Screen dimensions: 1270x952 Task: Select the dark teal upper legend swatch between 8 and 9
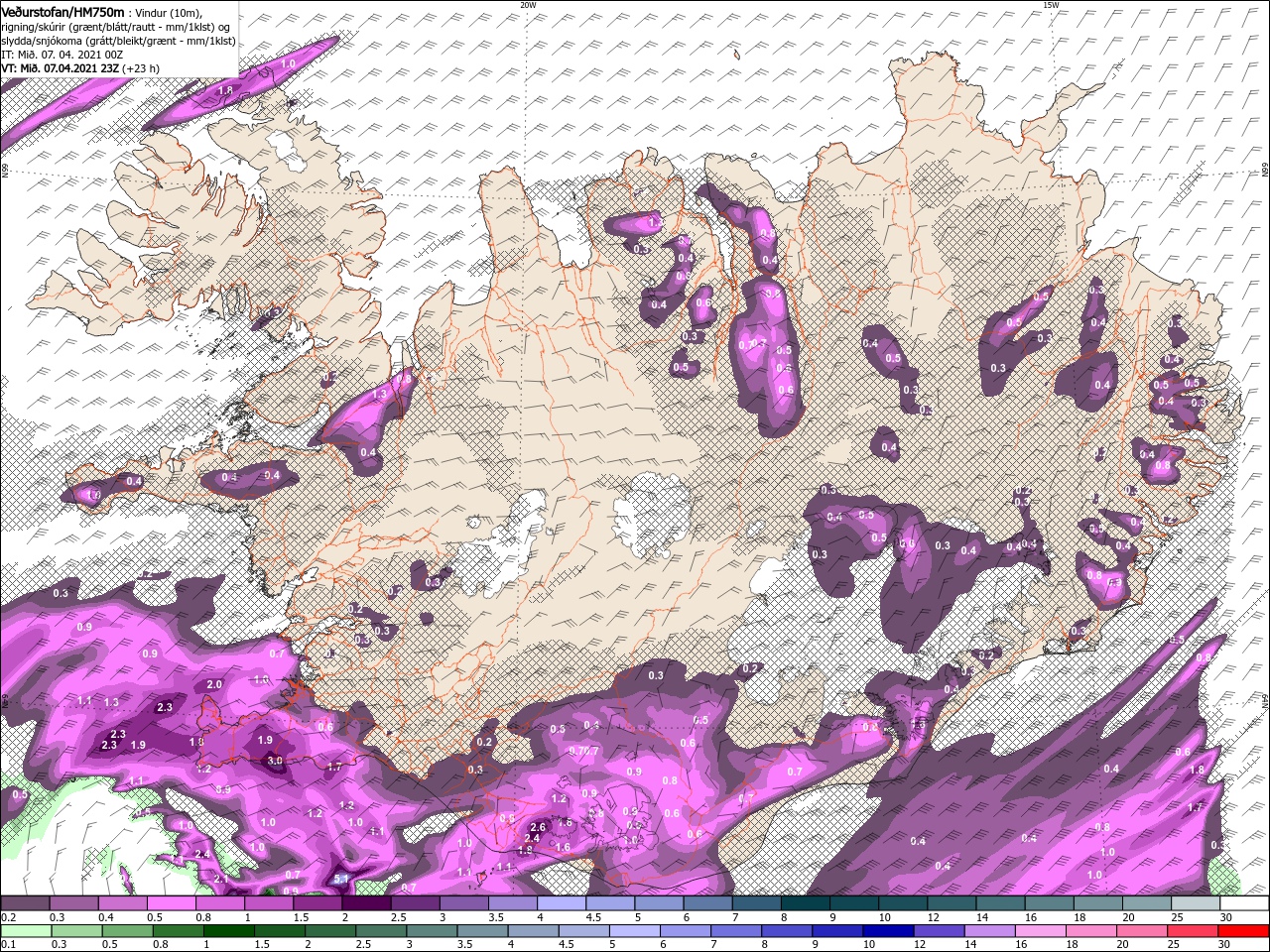tap(806, 903)
